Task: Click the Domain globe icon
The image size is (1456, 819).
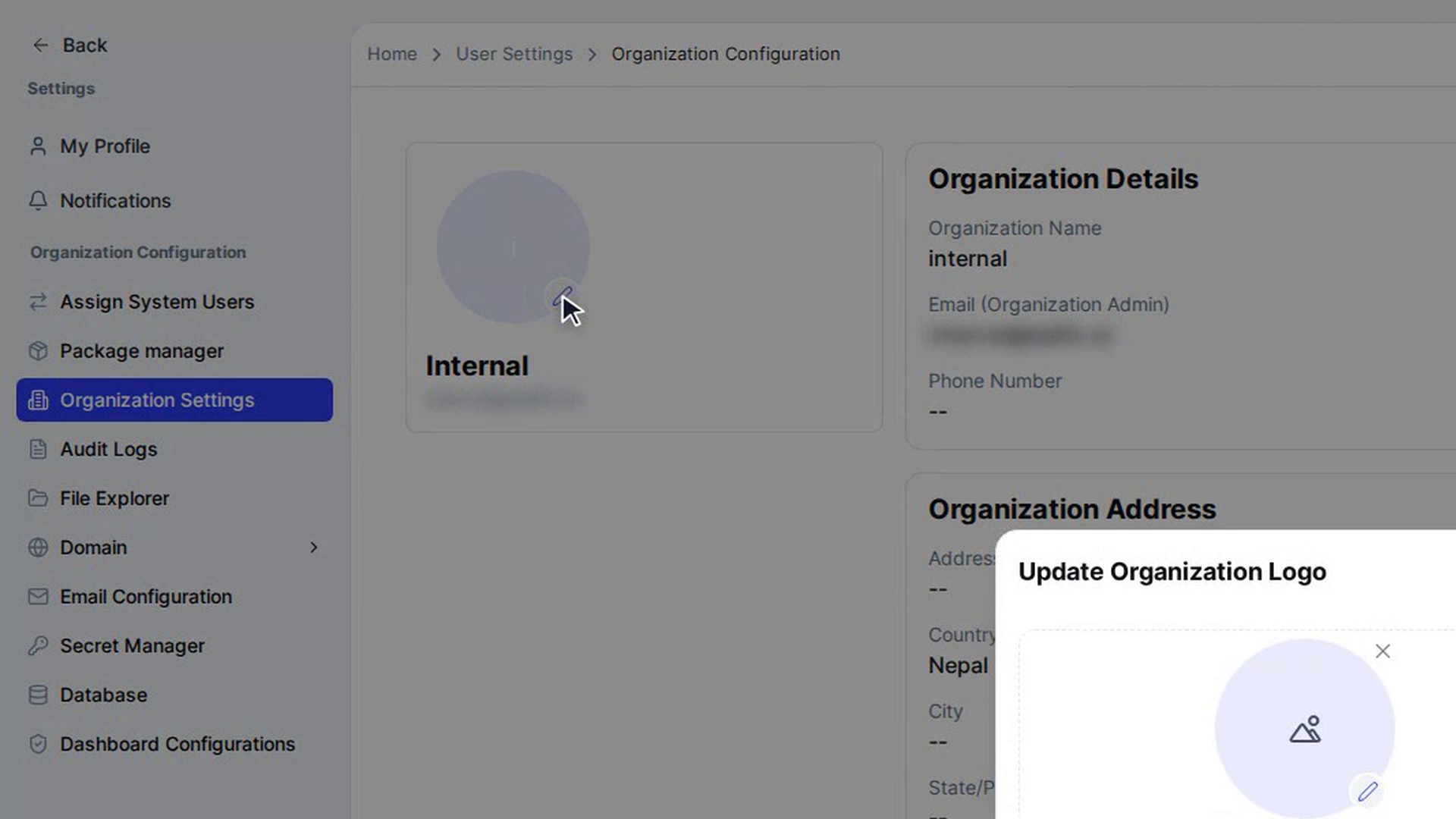Action: [x=38, y=548]
